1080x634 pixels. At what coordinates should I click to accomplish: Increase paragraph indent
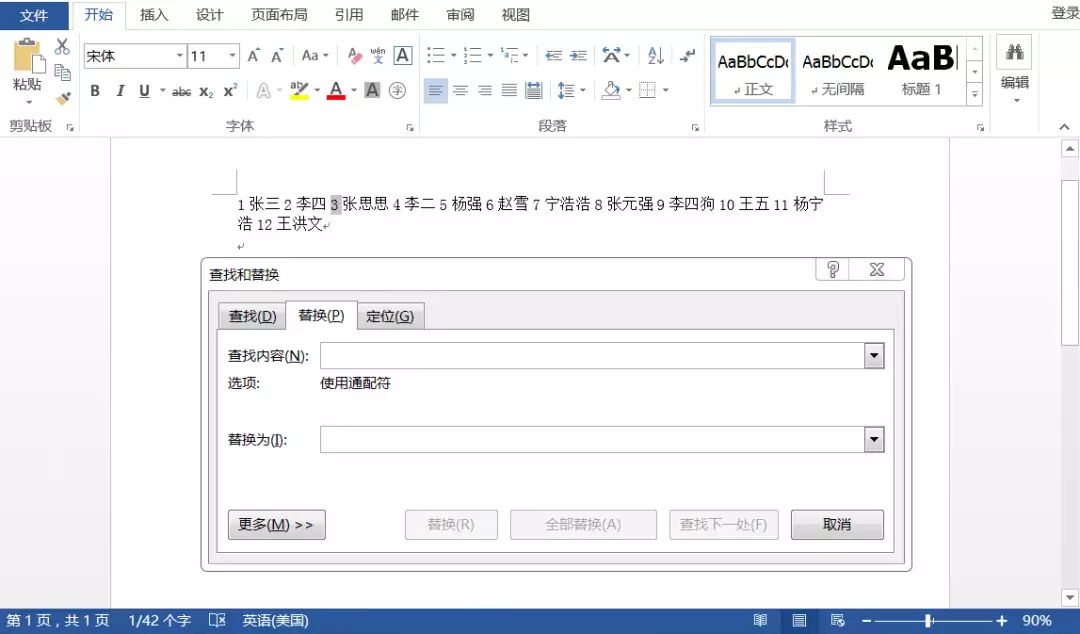(x=579, y=55)
